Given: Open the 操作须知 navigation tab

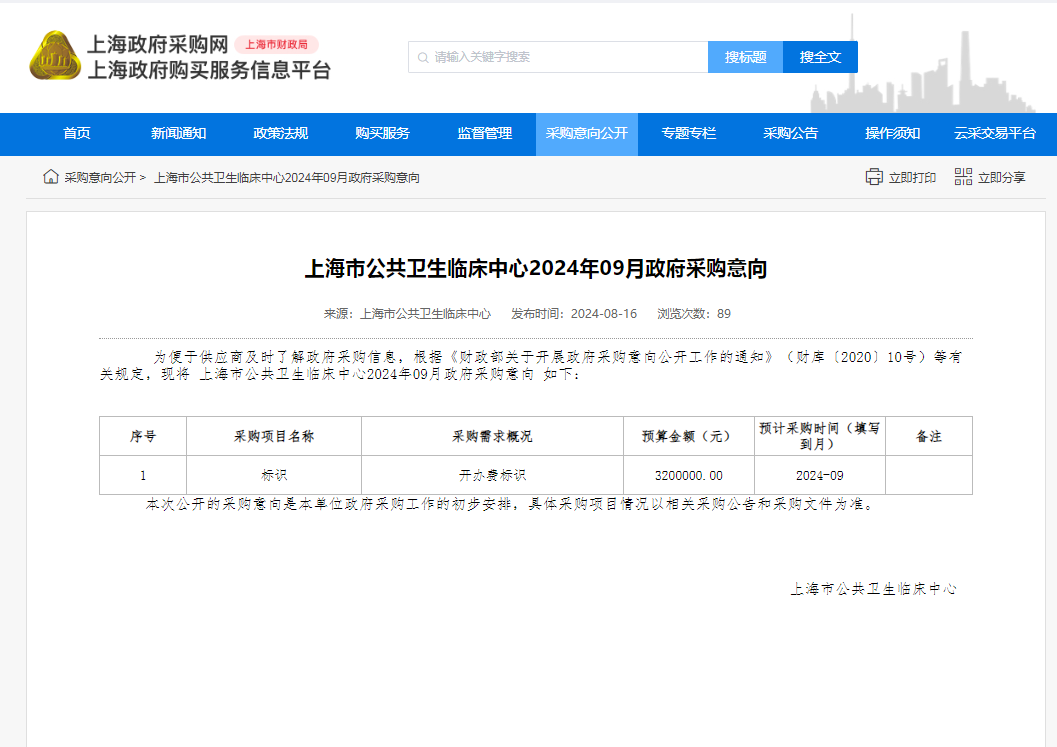Looking at the screenshot, I should 893,133.
